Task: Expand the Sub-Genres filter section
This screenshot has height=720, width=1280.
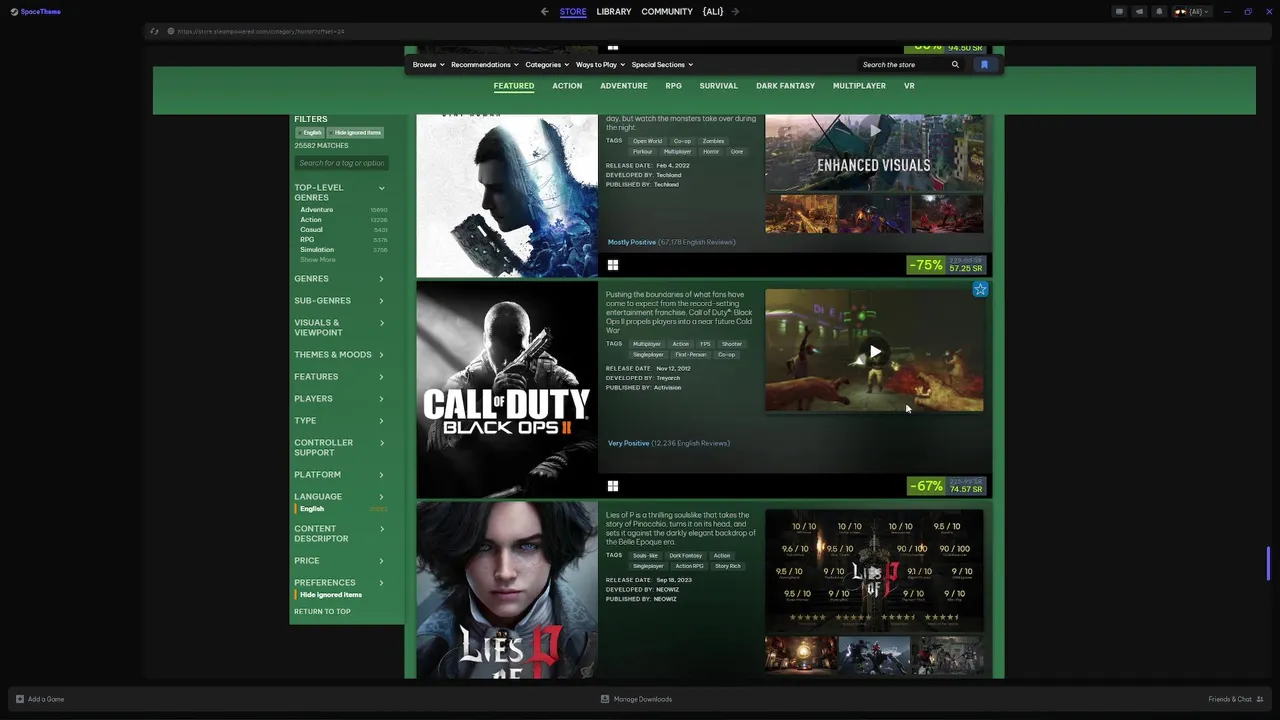Action: (x=340, y=301)
